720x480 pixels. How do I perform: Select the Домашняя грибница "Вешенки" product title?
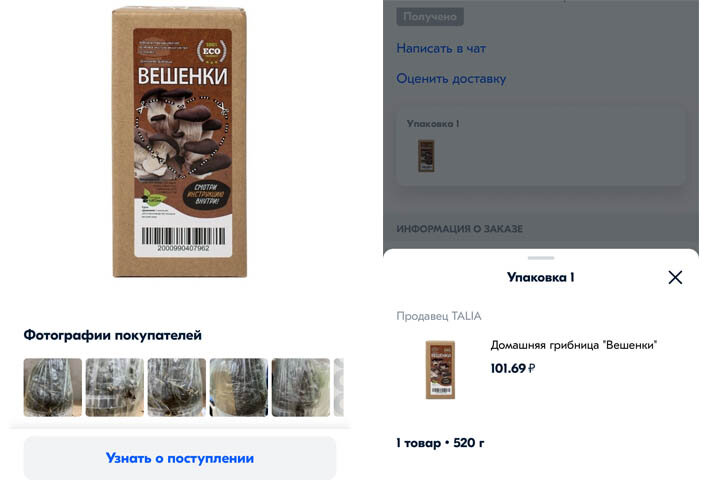[x=574, y=345]
